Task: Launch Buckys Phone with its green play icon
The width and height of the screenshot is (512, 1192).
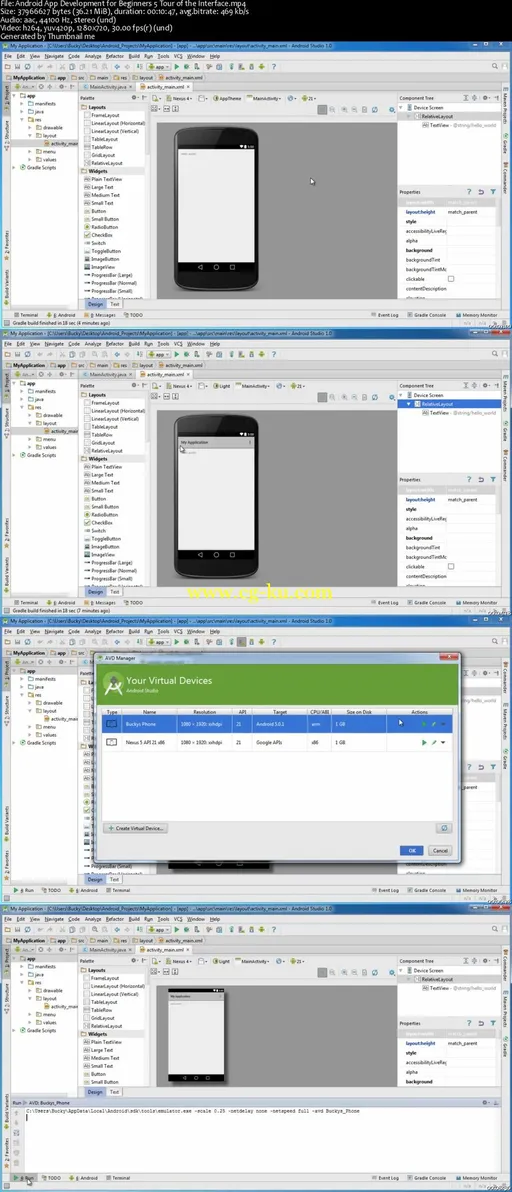Action: [x=424, y=724]
